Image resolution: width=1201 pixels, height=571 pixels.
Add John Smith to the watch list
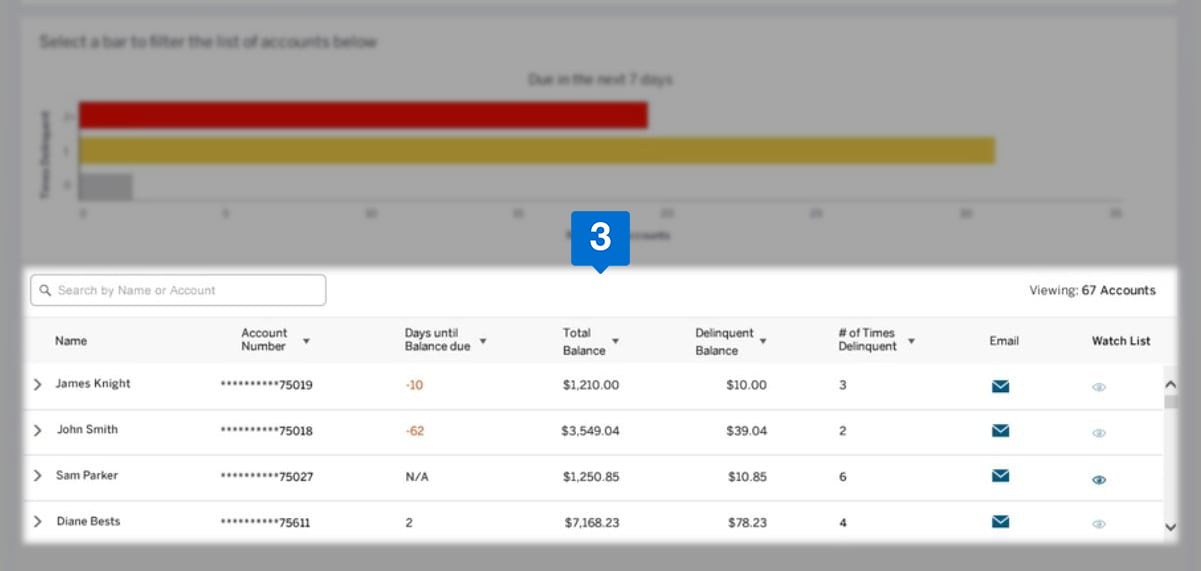tap(1099, 433)
